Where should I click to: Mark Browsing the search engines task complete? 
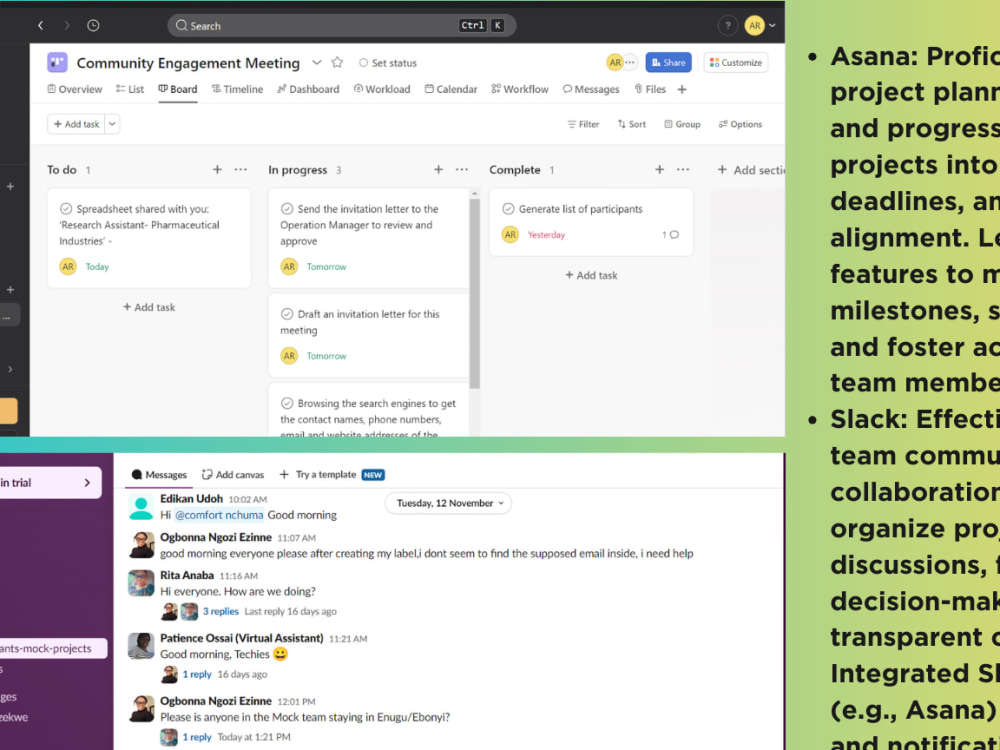click(287, 403)
